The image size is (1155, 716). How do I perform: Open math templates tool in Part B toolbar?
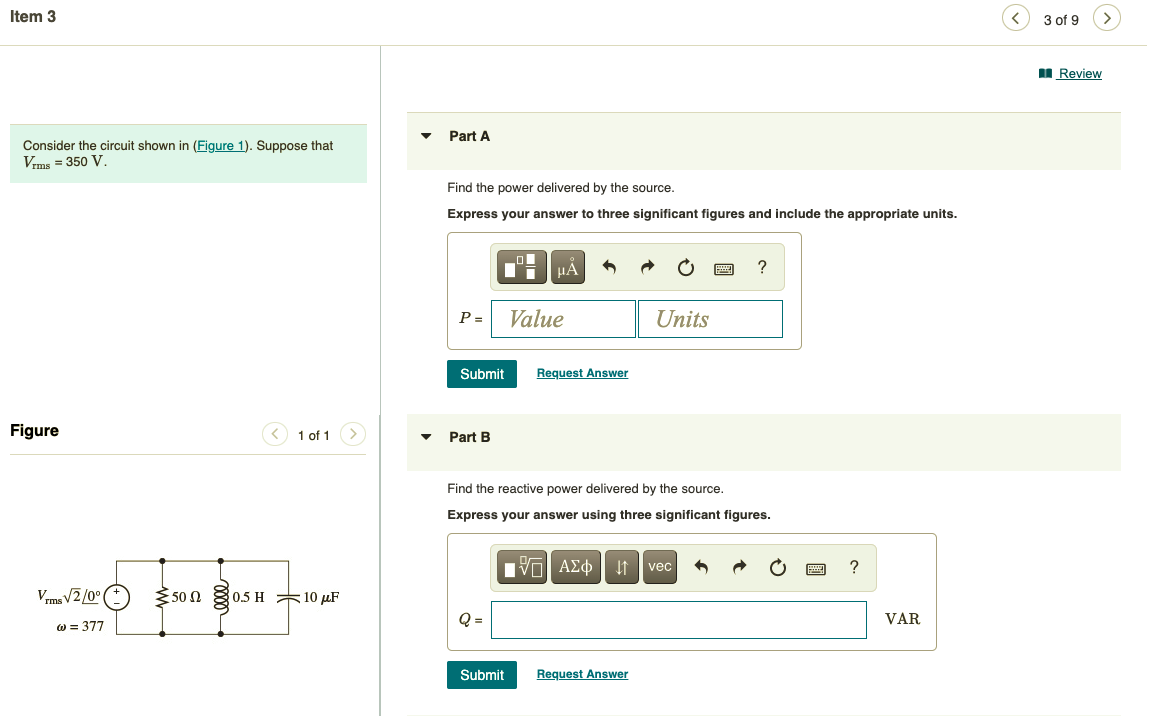tap(522, 567)
